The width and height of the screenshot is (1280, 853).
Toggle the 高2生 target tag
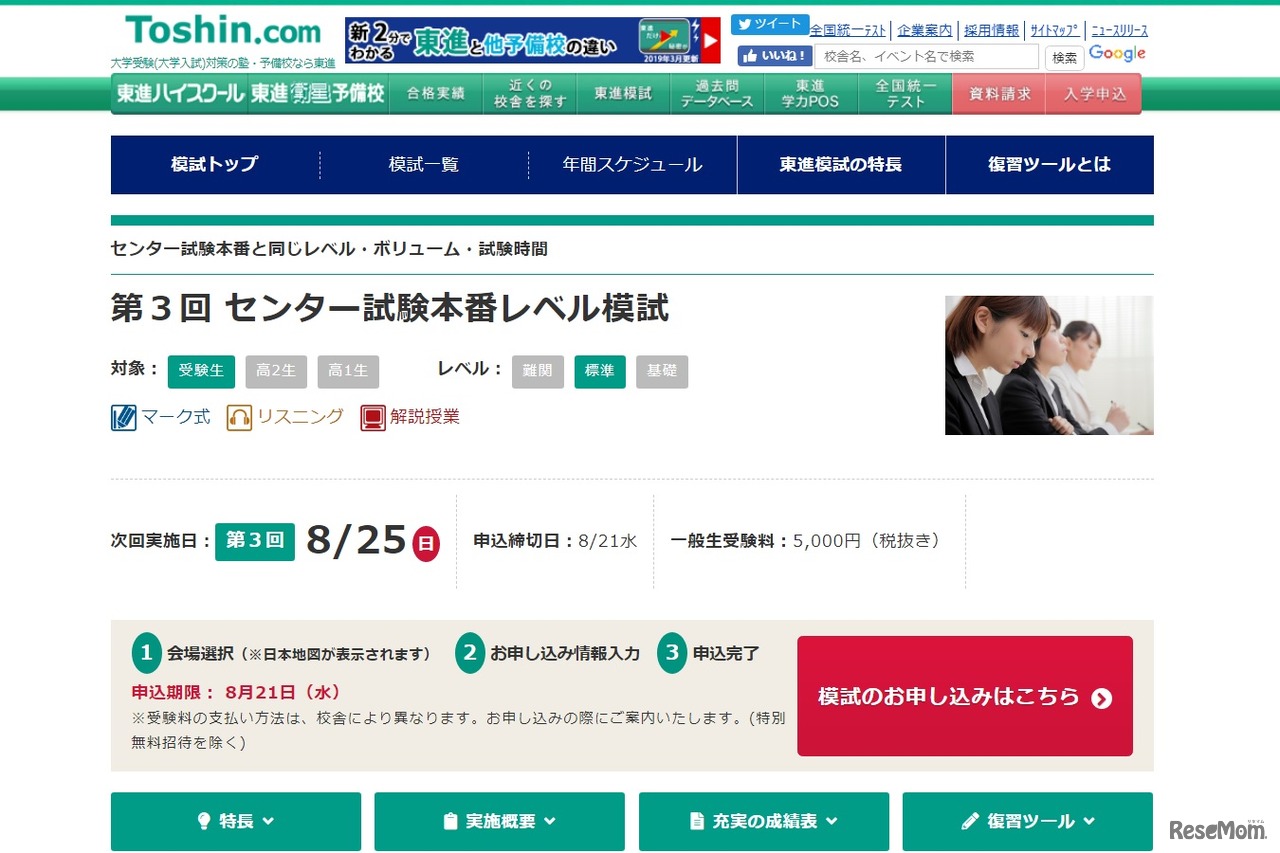tap(276, 371)
